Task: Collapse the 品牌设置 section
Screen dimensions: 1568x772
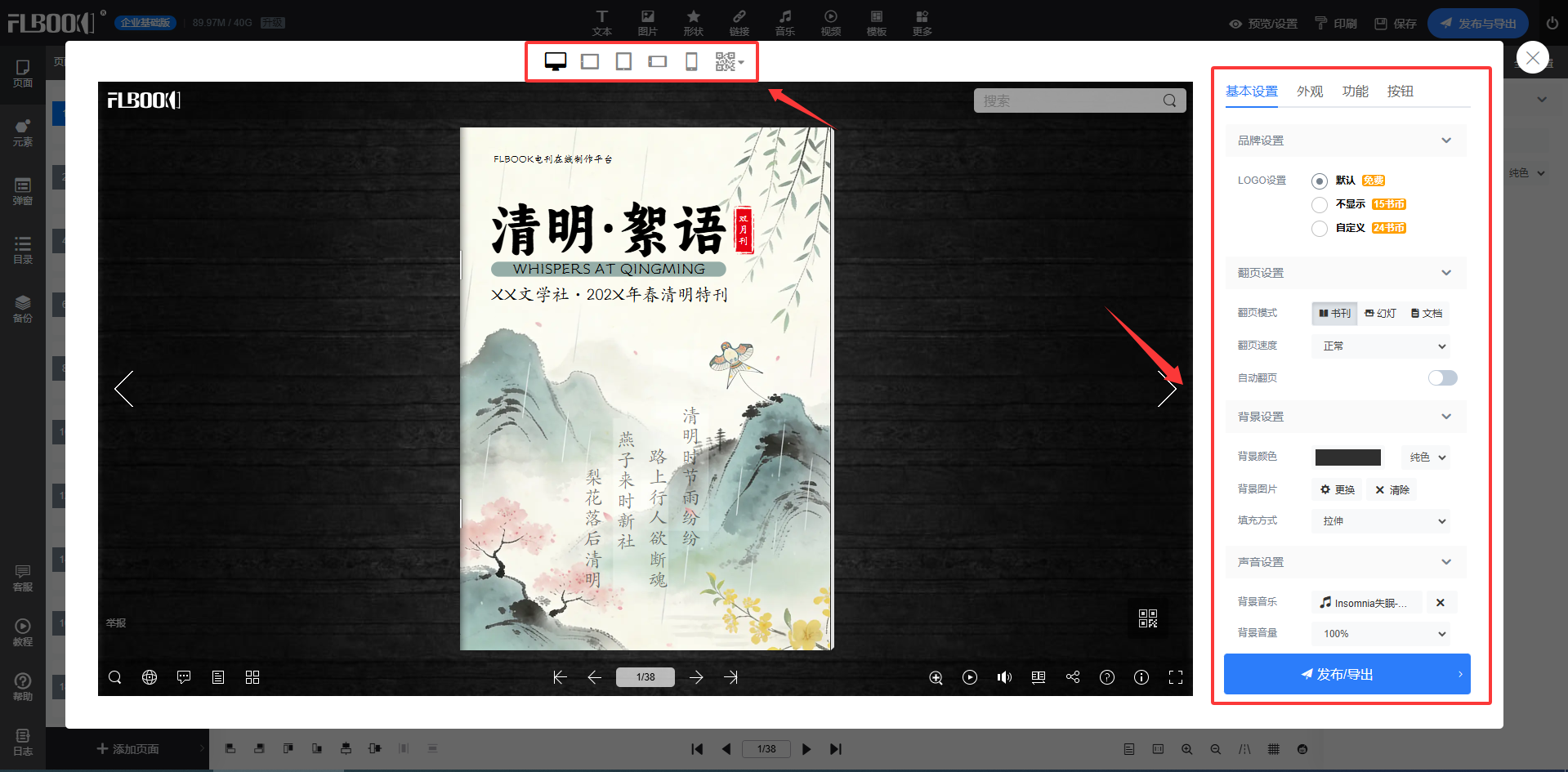Action: click(1445, 141)
